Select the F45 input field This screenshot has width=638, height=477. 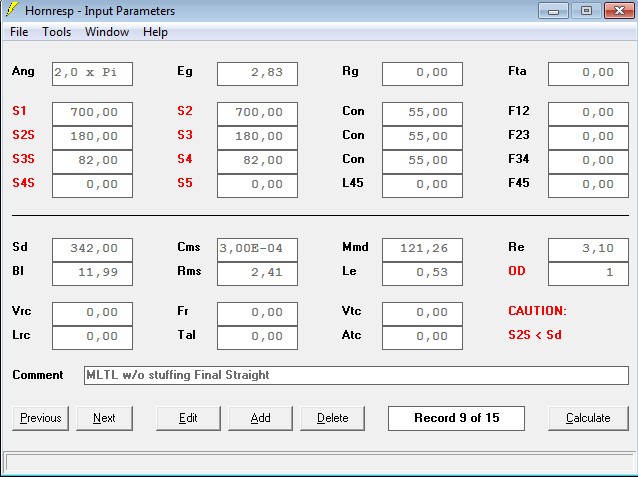(588, 186)
